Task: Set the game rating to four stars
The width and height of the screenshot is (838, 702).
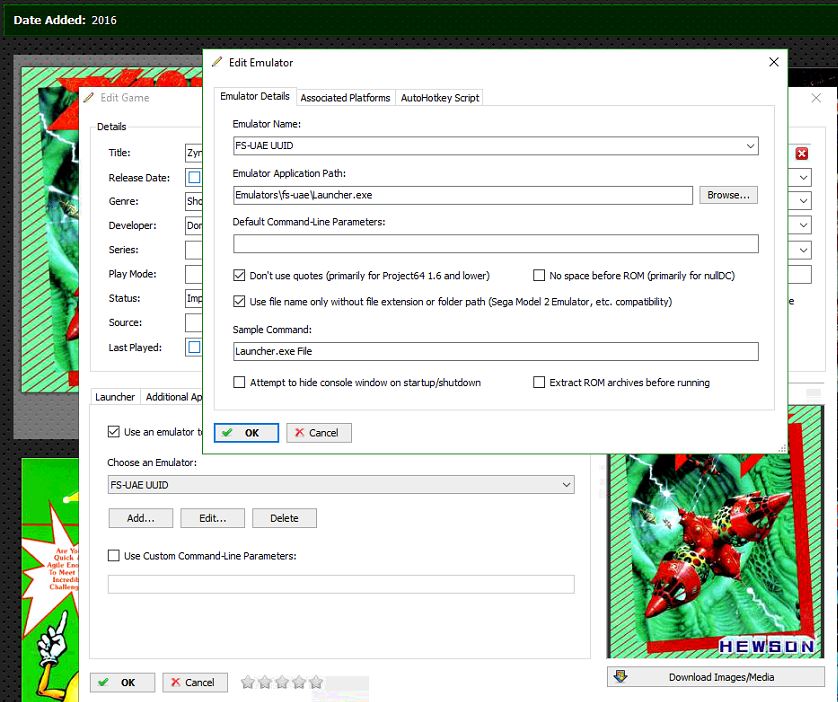Action: pos(299,682)
